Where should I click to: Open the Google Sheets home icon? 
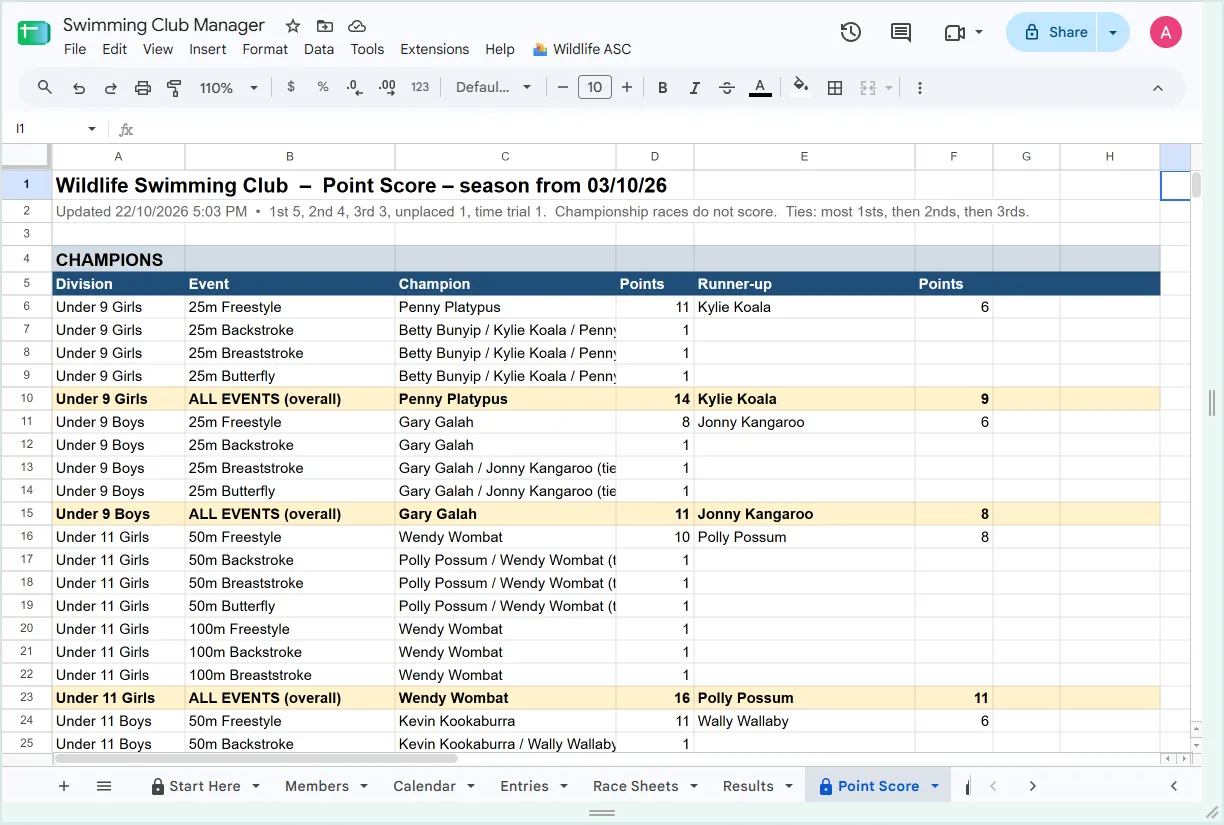pos(34,33)
